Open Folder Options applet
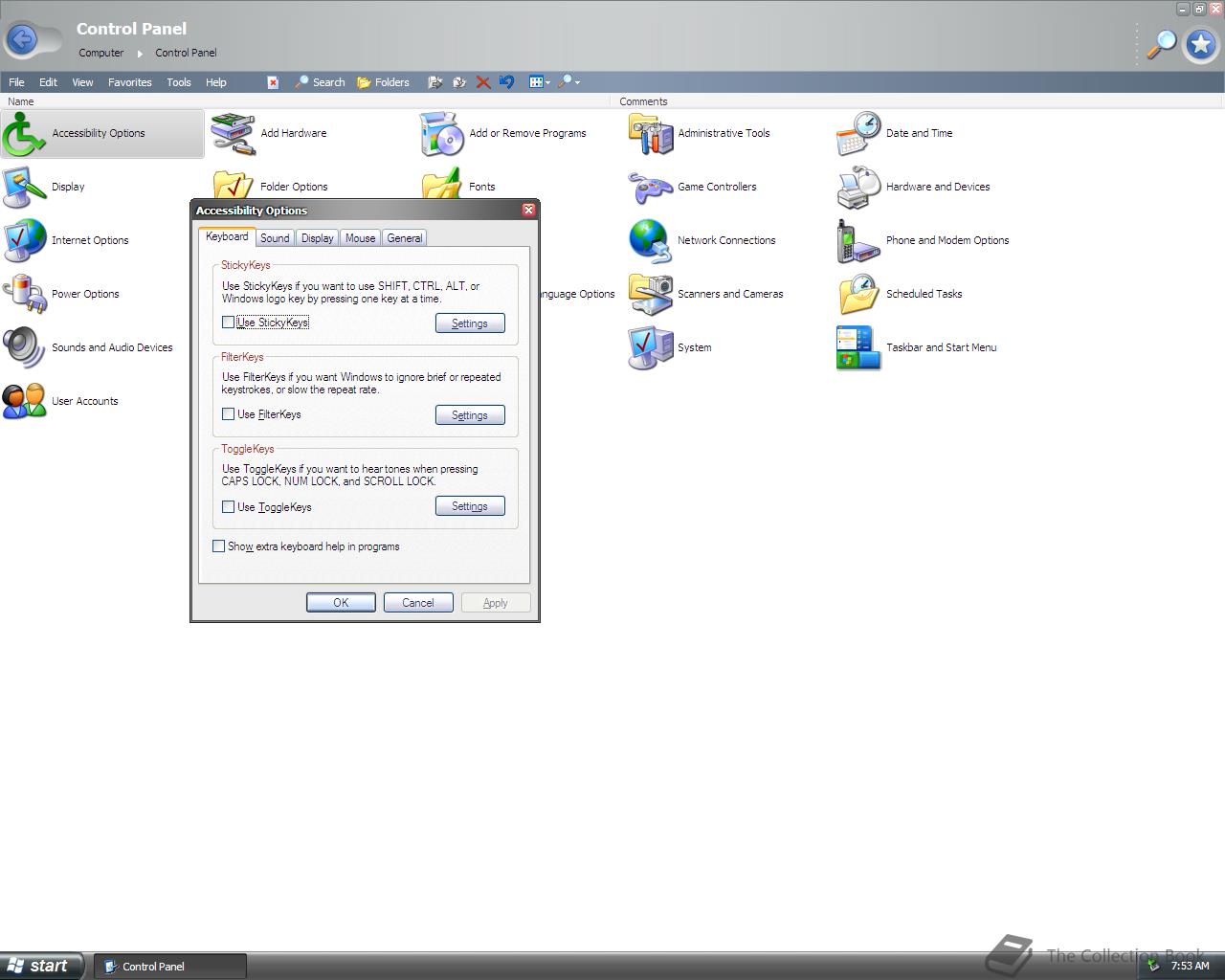Screen dimensions: 1225x980 269,185
